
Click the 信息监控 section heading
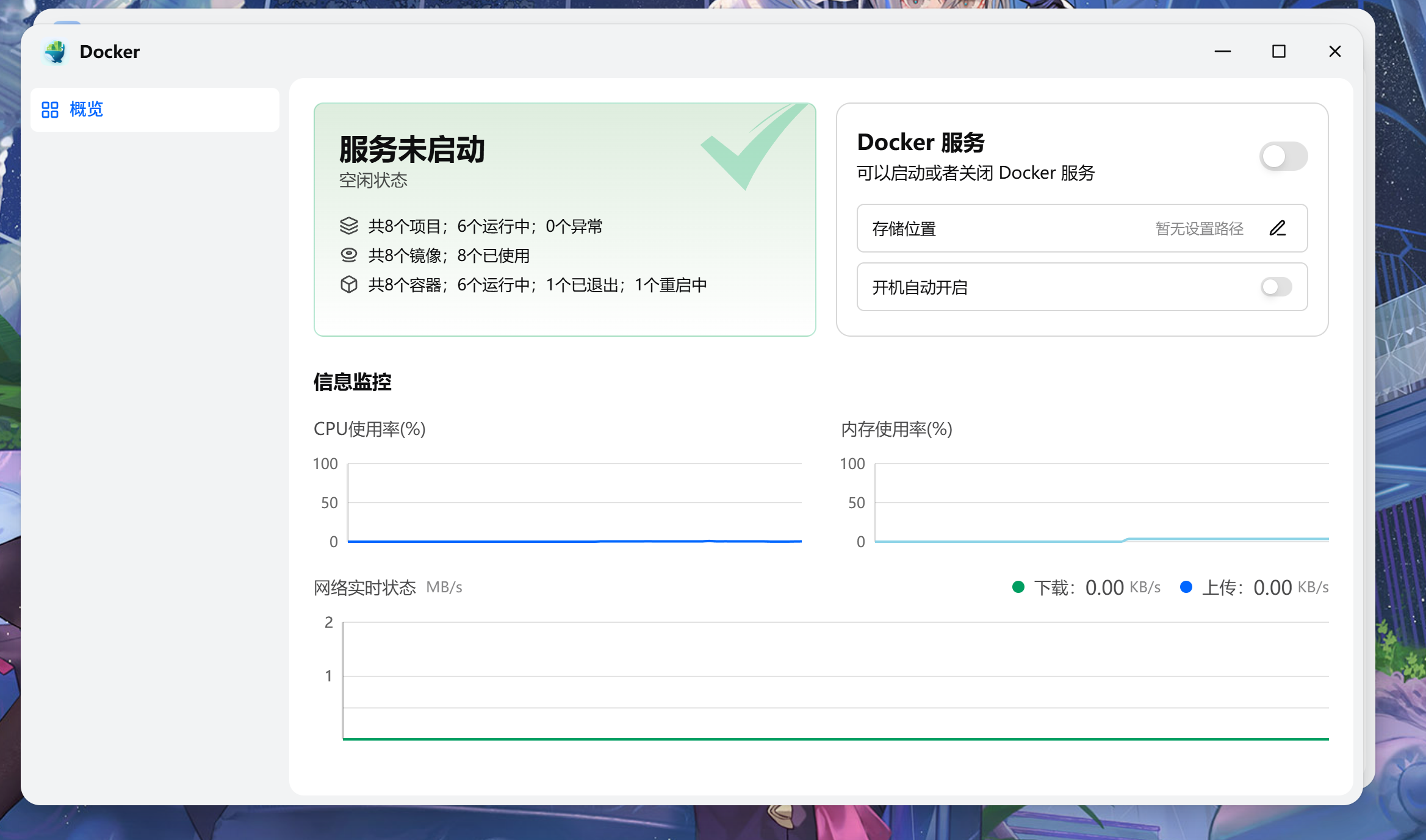coord(353,382)
